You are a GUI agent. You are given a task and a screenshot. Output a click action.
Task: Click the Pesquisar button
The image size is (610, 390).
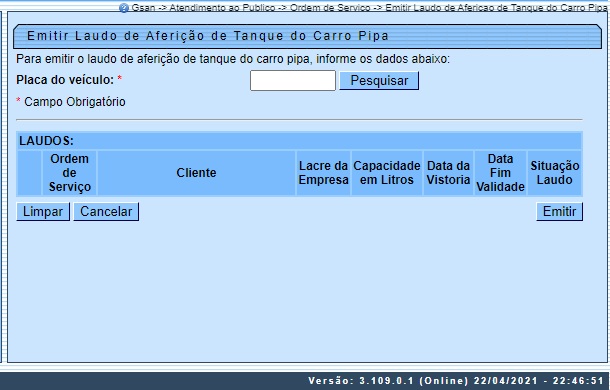coord(379,81)
